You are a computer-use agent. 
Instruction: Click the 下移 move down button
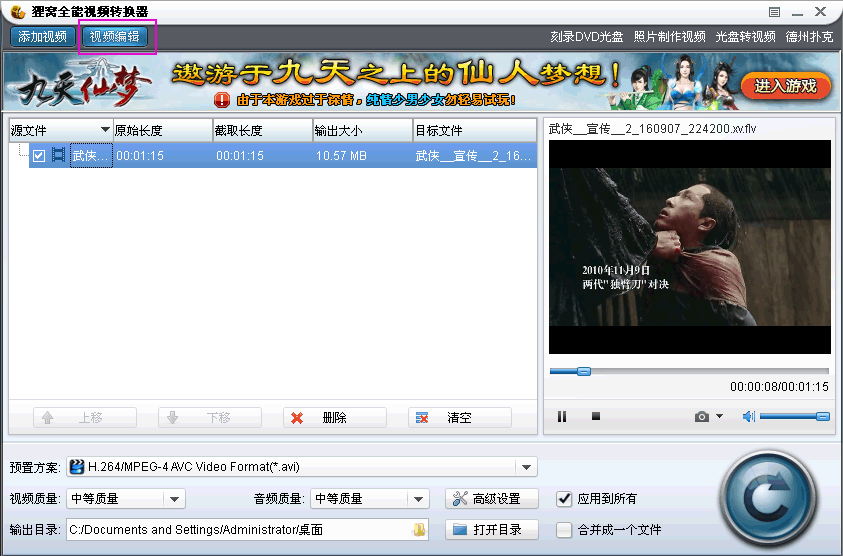click(x=210, y=417)
